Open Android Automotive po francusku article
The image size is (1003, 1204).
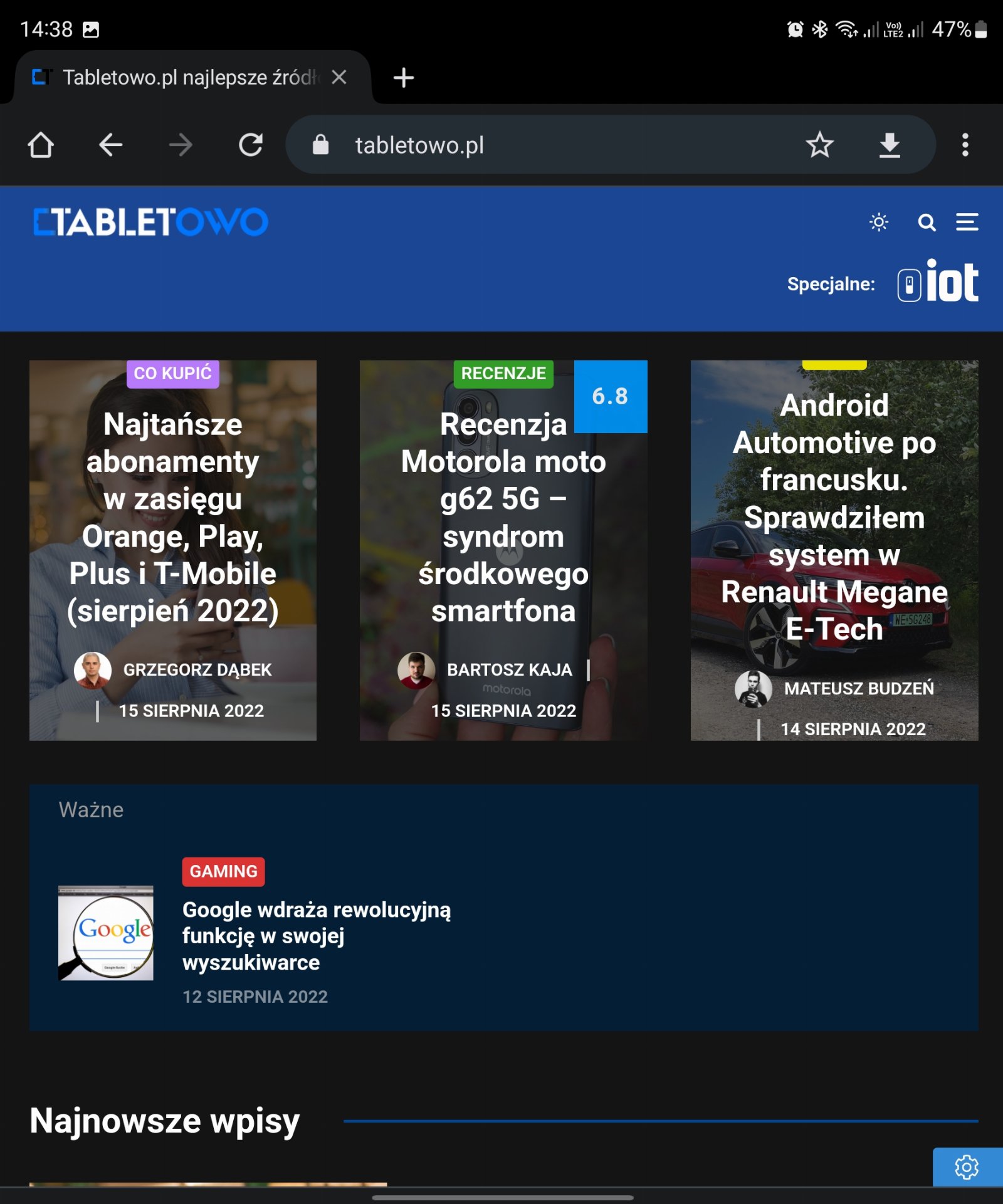pyautogui.click(x=834, y=517)
